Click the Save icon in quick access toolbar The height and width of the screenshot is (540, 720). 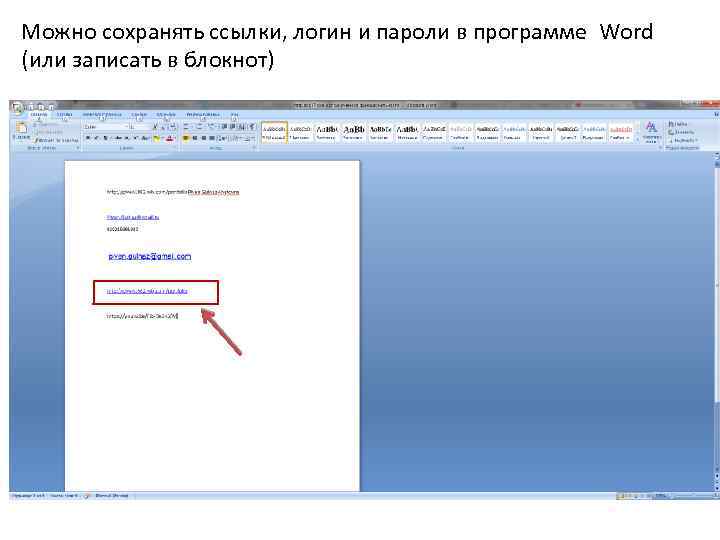point(31,107)
